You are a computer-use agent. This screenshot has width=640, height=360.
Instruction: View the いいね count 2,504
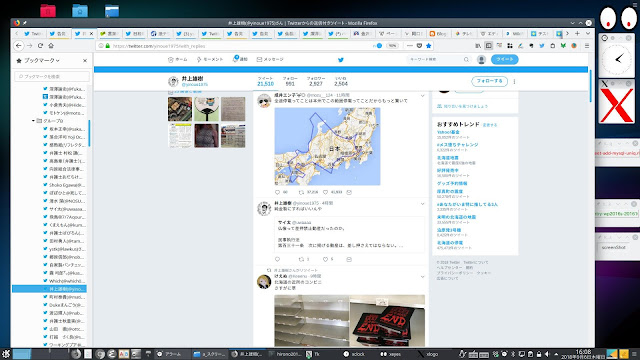point(341,81)
